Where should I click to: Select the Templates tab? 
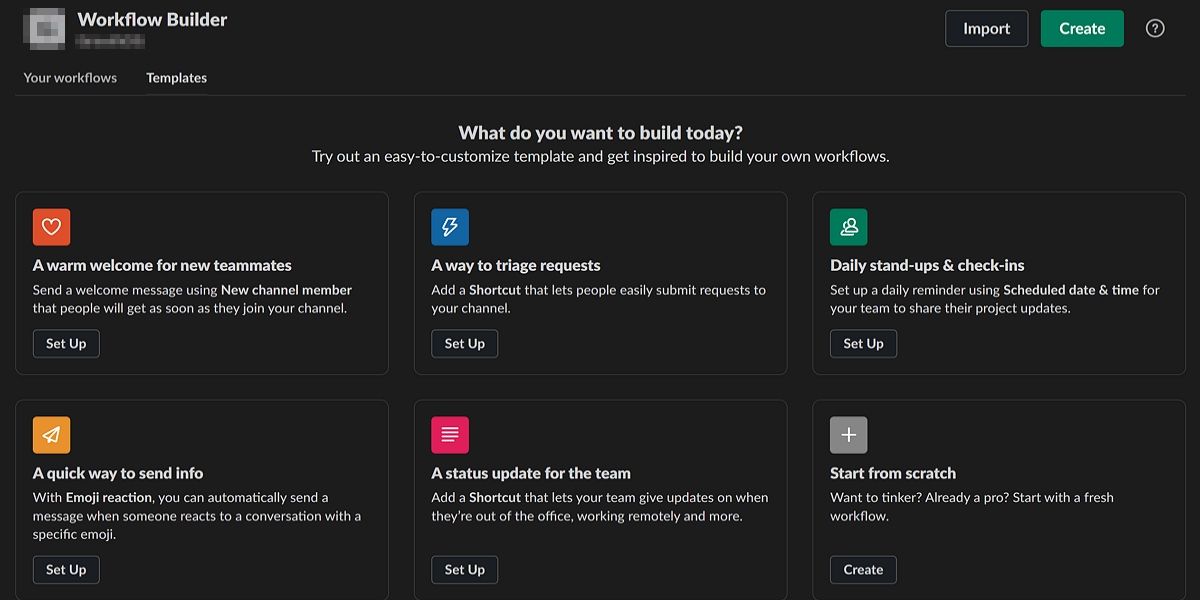176,77
